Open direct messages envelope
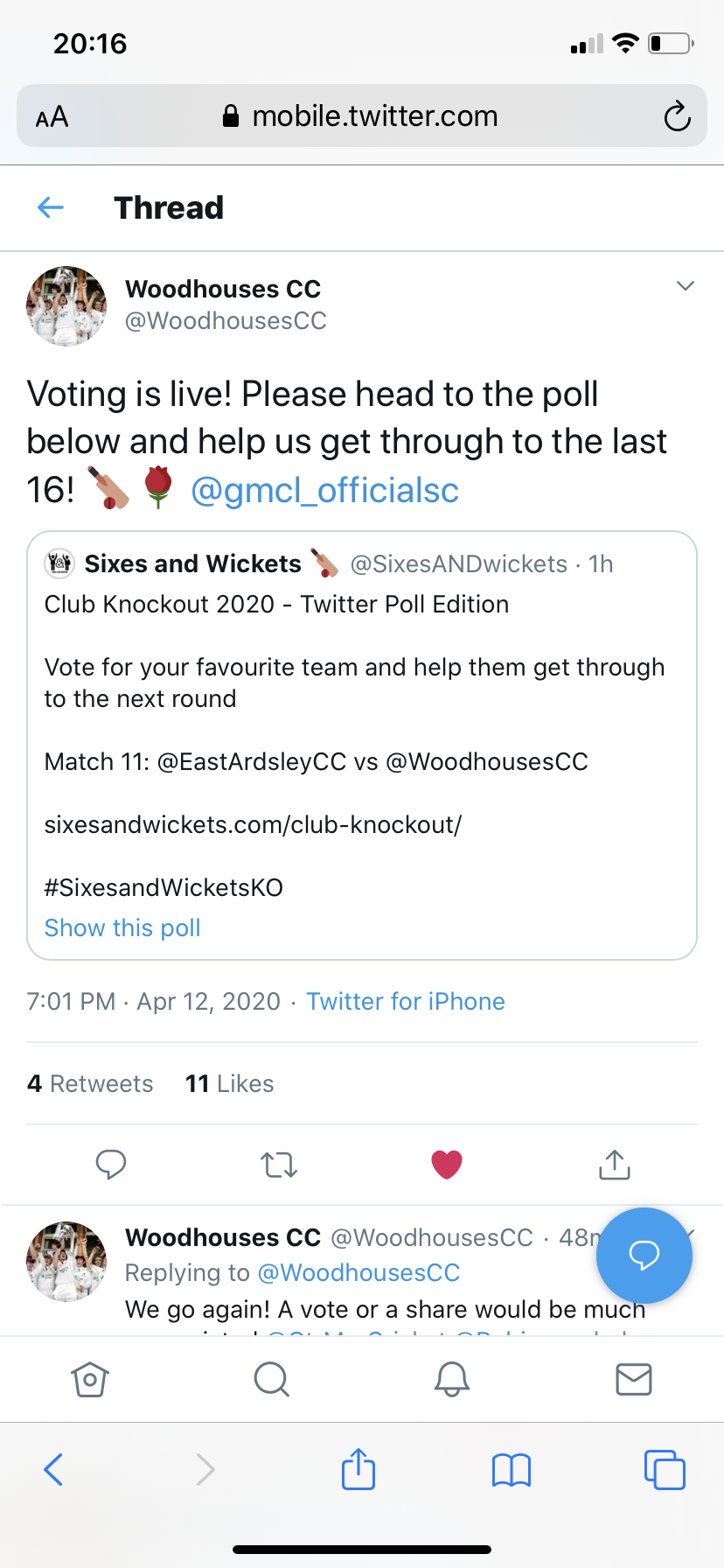The width and height of the screenshot is (724, 1568). 634,1380
